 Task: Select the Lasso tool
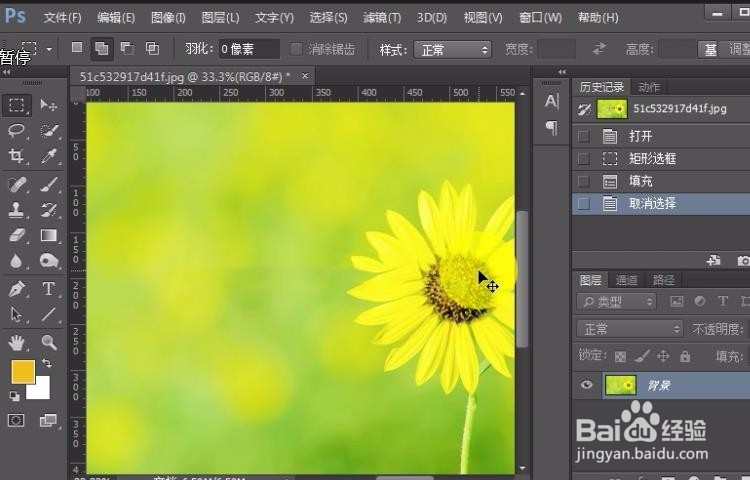(17, 130)
